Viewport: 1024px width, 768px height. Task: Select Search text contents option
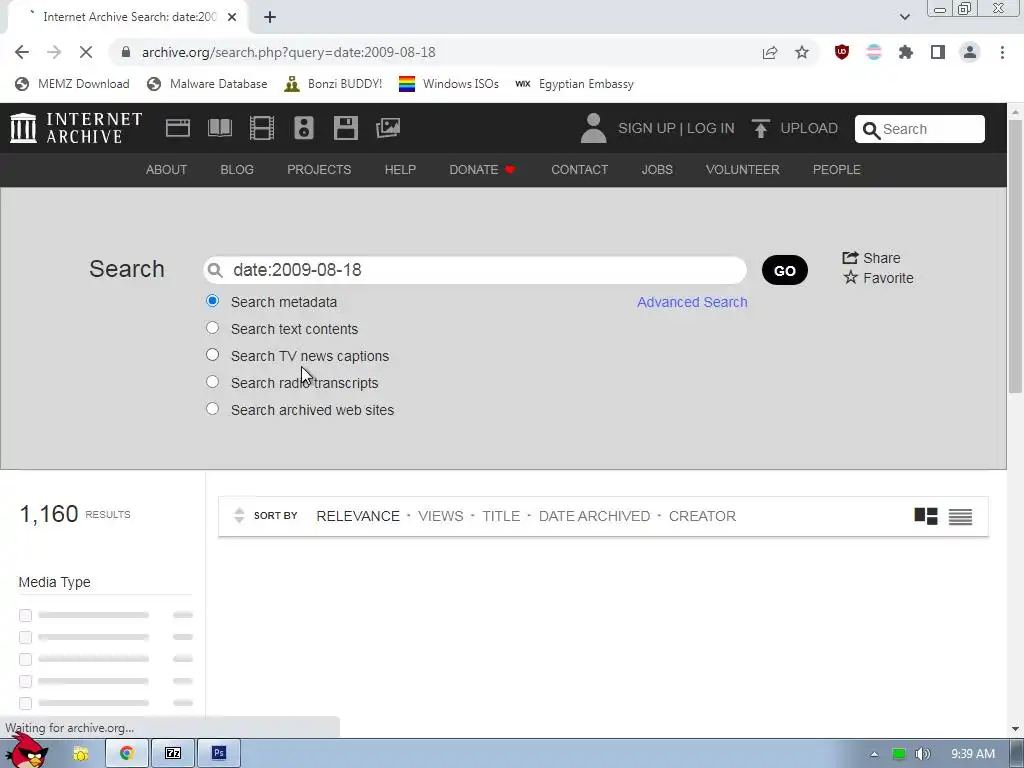212,328
